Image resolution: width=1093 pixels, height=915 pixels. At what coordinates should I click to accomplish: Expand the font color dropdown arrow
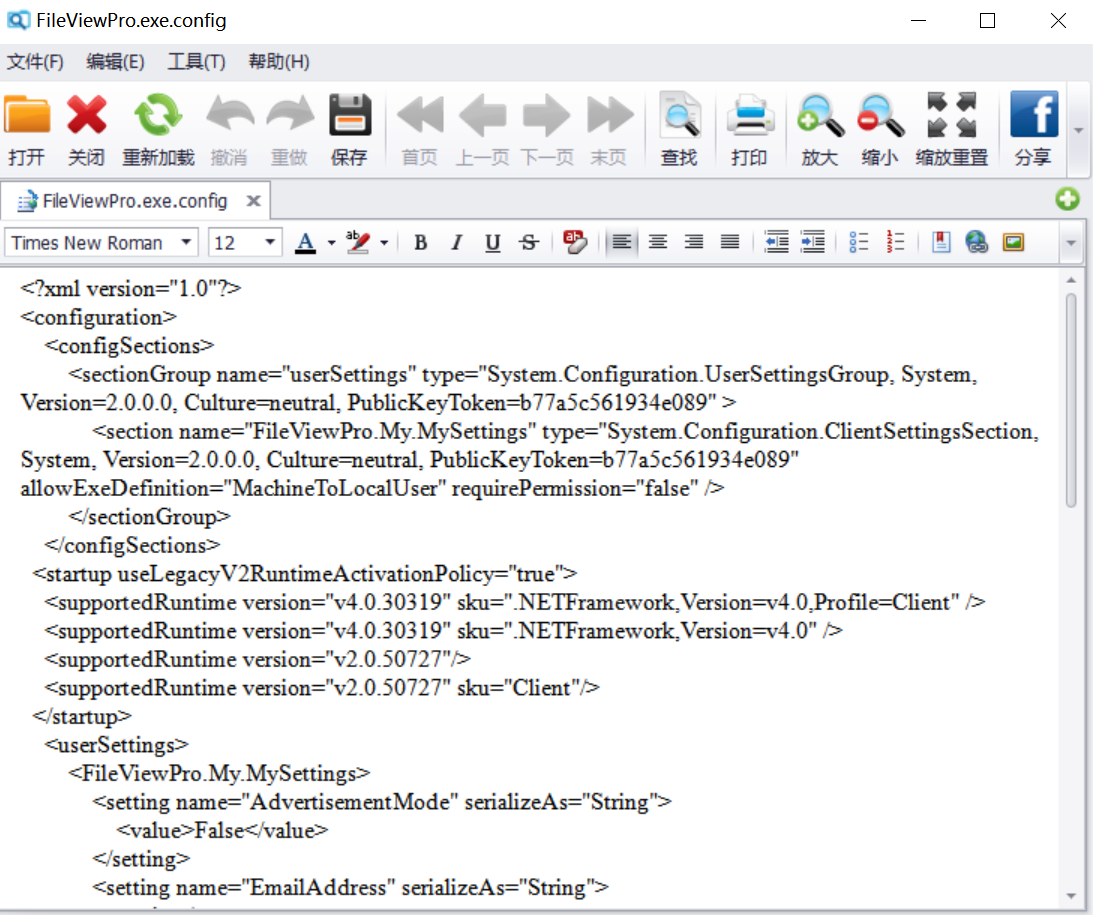coord(331,243)
